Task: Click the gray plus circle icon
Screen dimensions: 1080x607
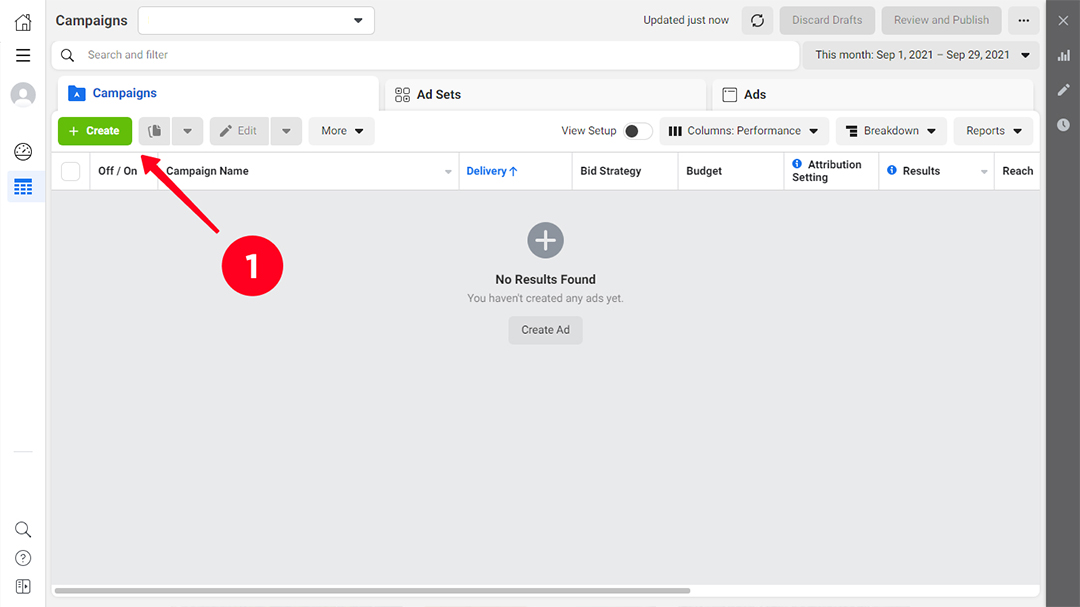Action: 546,240
